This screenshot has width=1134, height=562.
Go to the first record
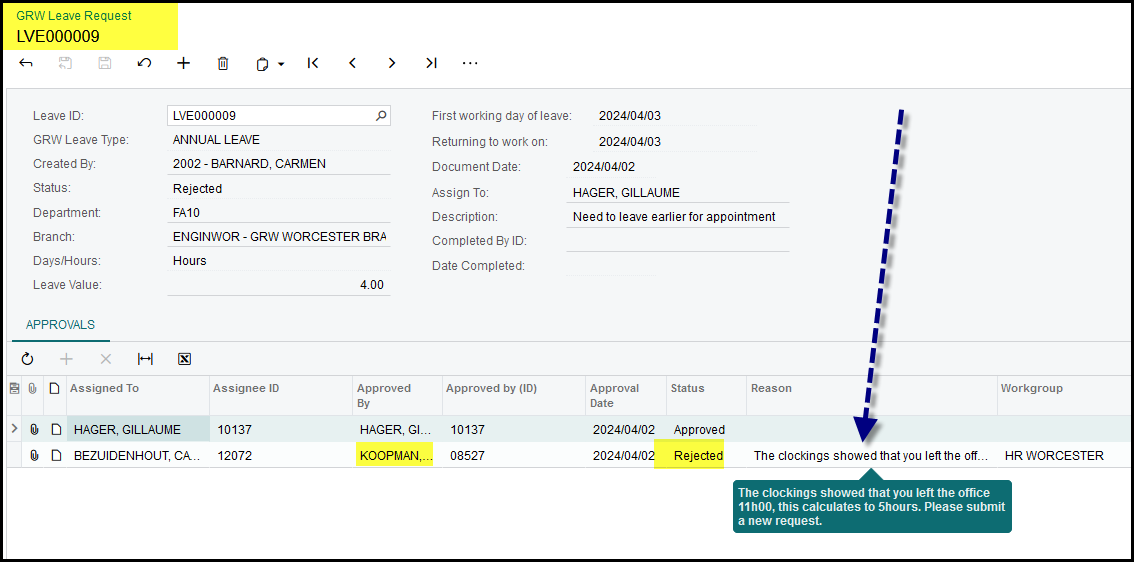tap(313, 63)
